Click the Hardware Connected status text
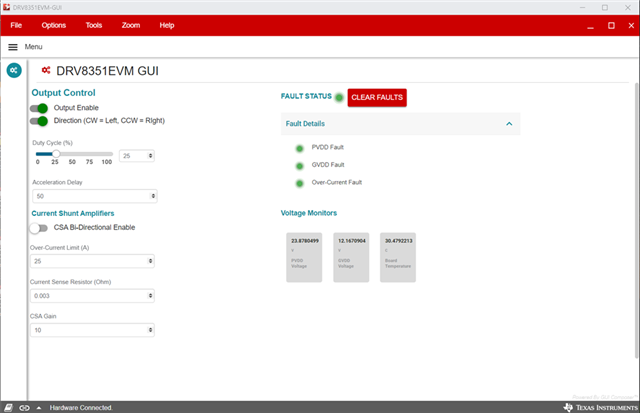This screenshot has width=640, height=413. (x=81, y=408)
